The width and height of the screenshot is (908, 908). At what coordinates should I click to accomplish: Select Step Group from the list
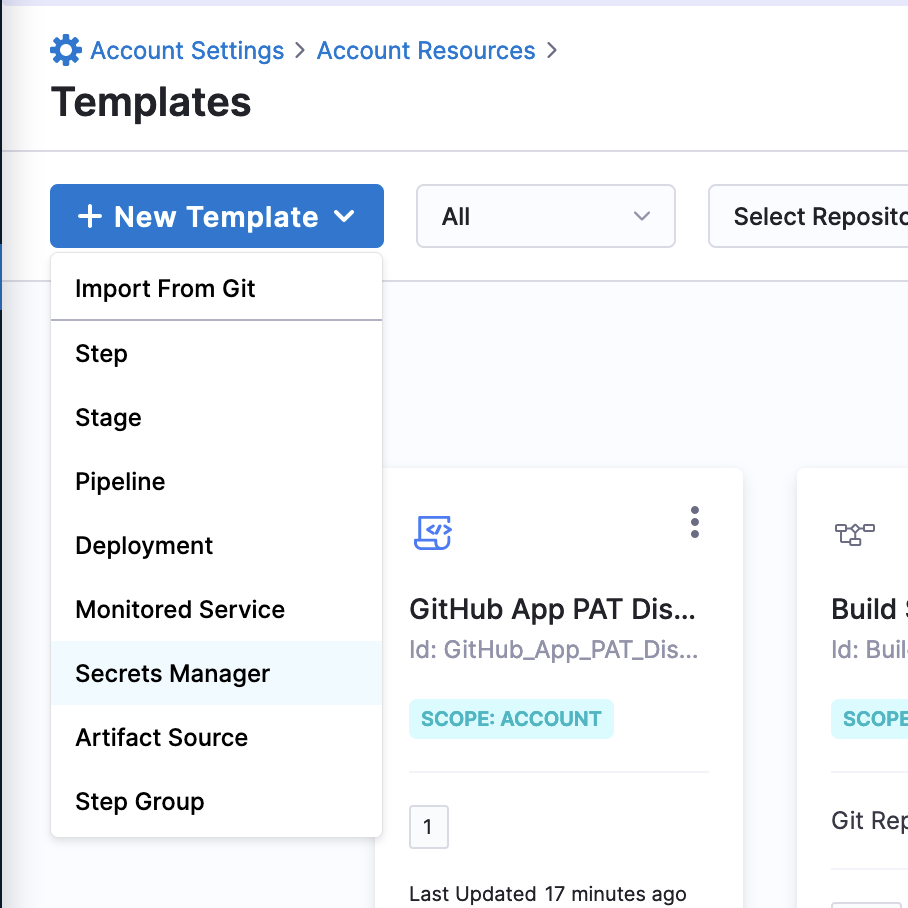(x=140, y=802)
